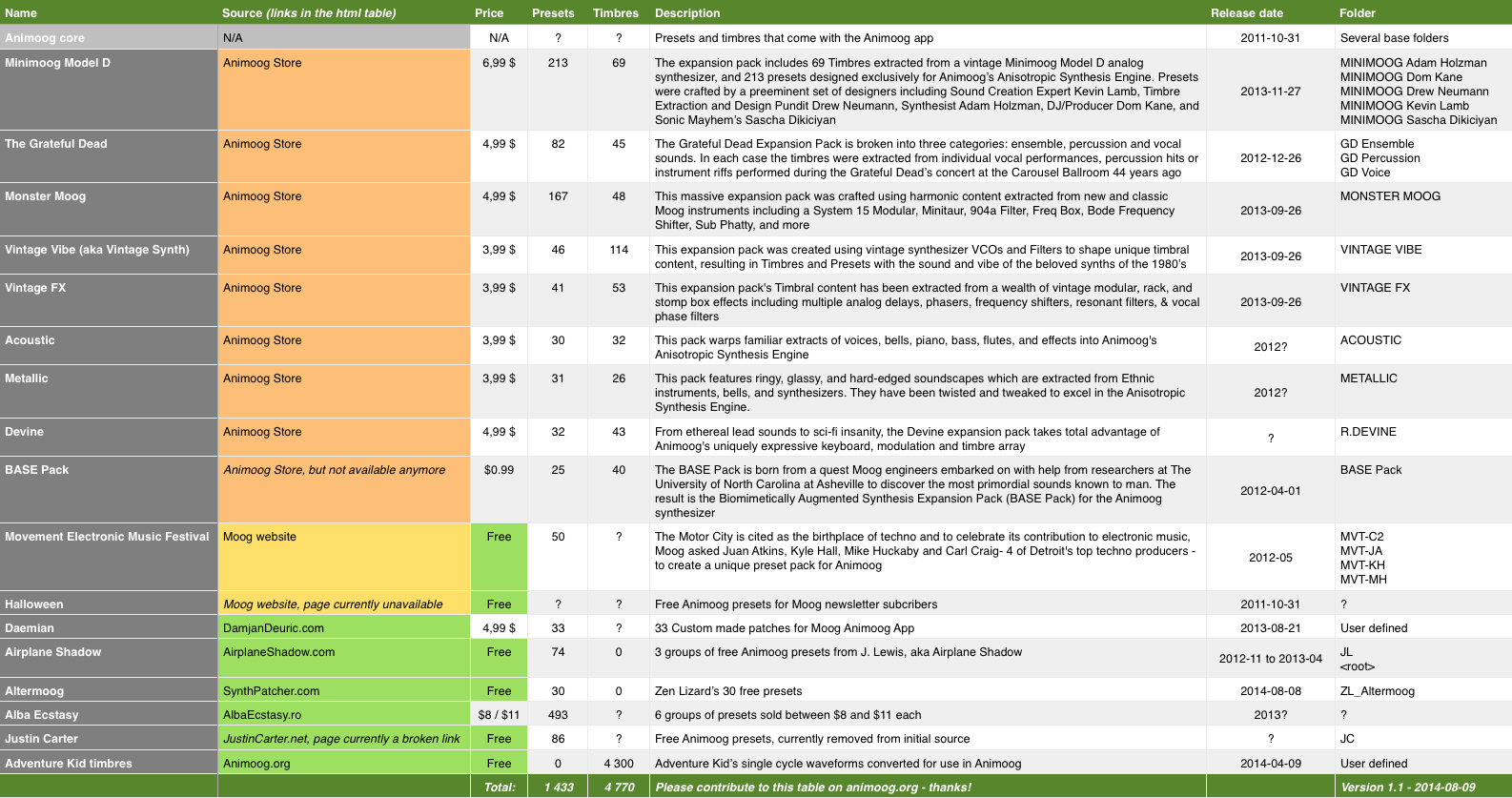Open Animoog Store link for Monster Moog
The height and width of the screenshot is (798, 1512).
pos(262,196)
